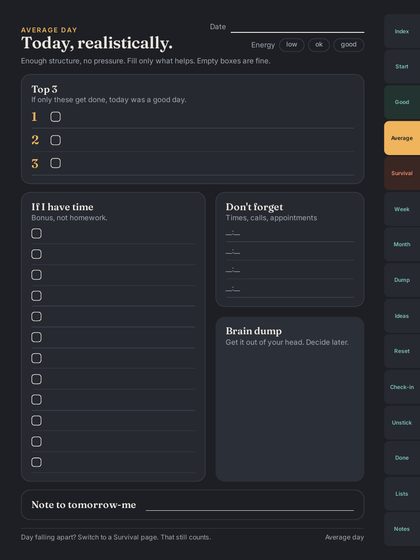Click the 'Bonus, not homework.' subtitle
Screen dimensions: 420x560
(x=69, y=218)
